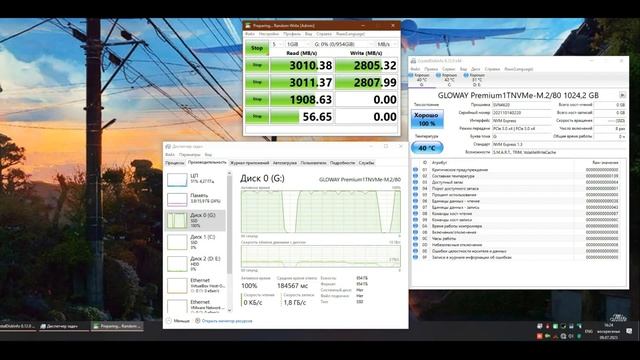This screenshot has height=360, width=640.
Task: Click the Stop button beside 3010.38 read
Action: point(257,65)
